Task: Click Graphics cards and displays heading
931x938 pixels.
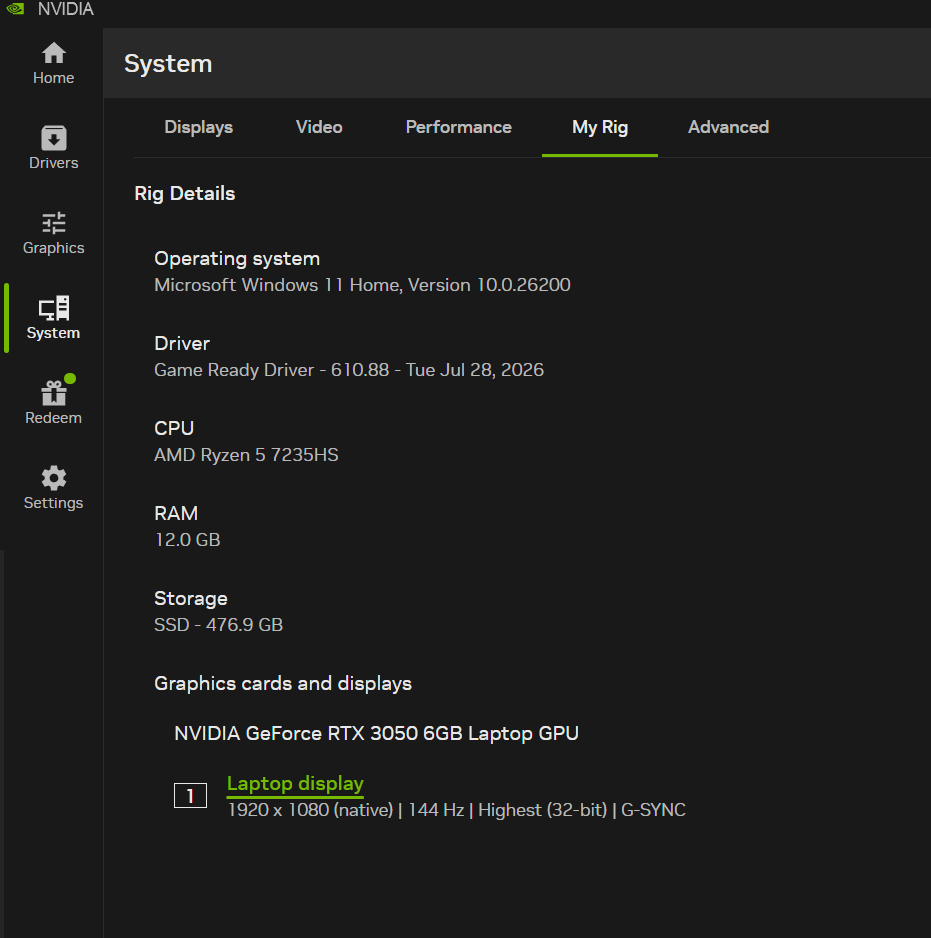Action: click(283, 683)
